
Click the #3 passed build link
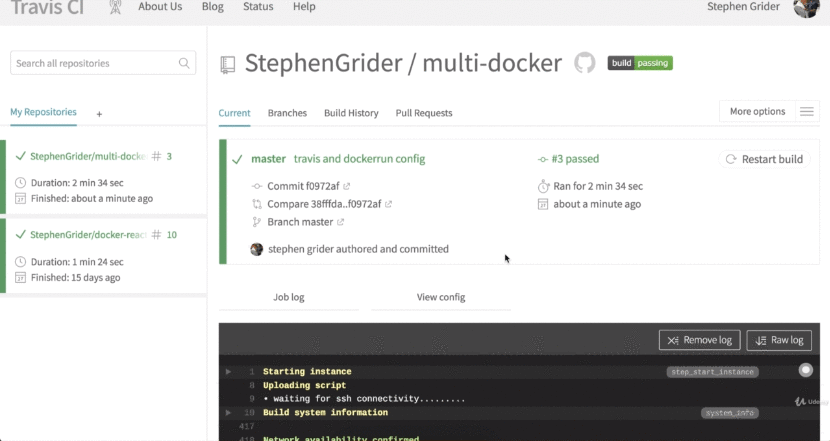pyautogui.click(x=575, y=159)
